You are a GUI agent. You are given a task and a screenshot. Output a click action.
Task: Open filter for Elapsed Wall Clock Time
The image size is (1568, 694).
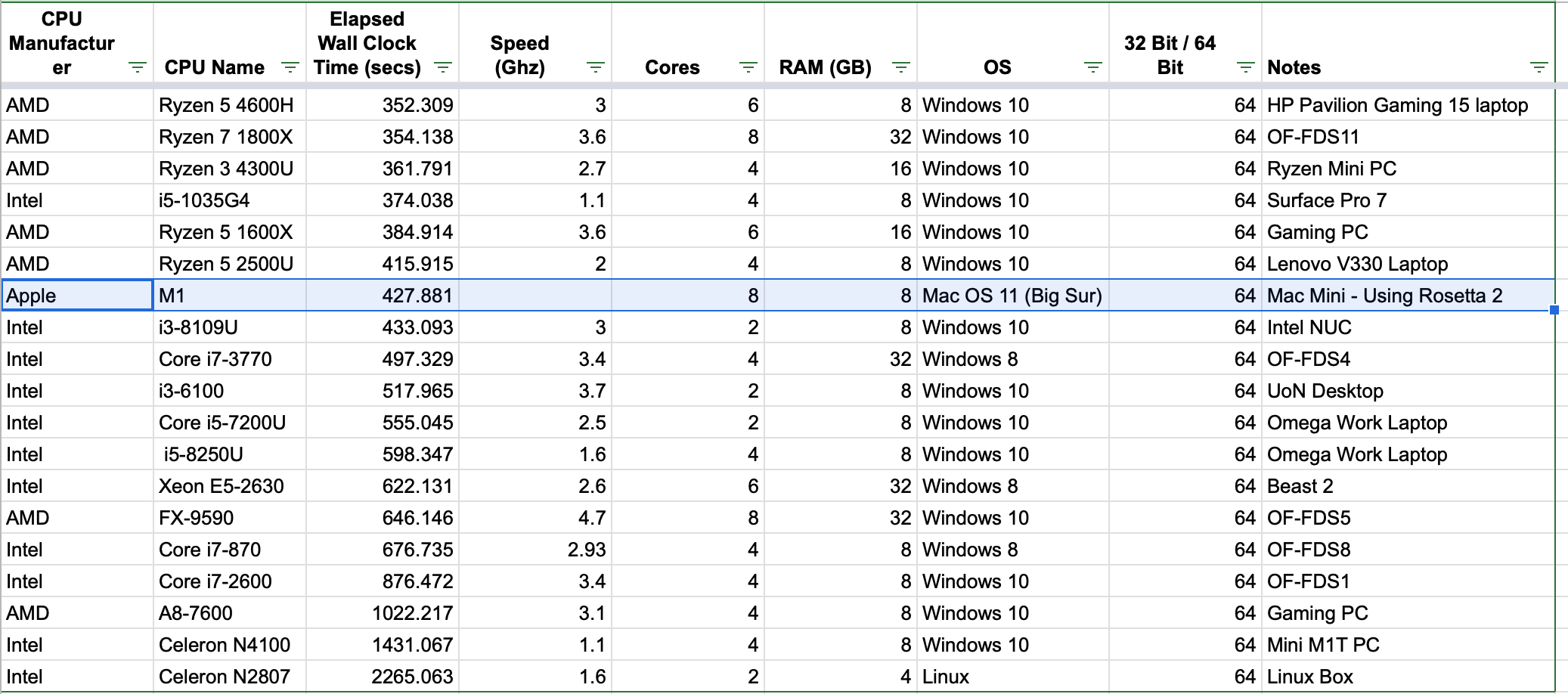coord(443,67)
